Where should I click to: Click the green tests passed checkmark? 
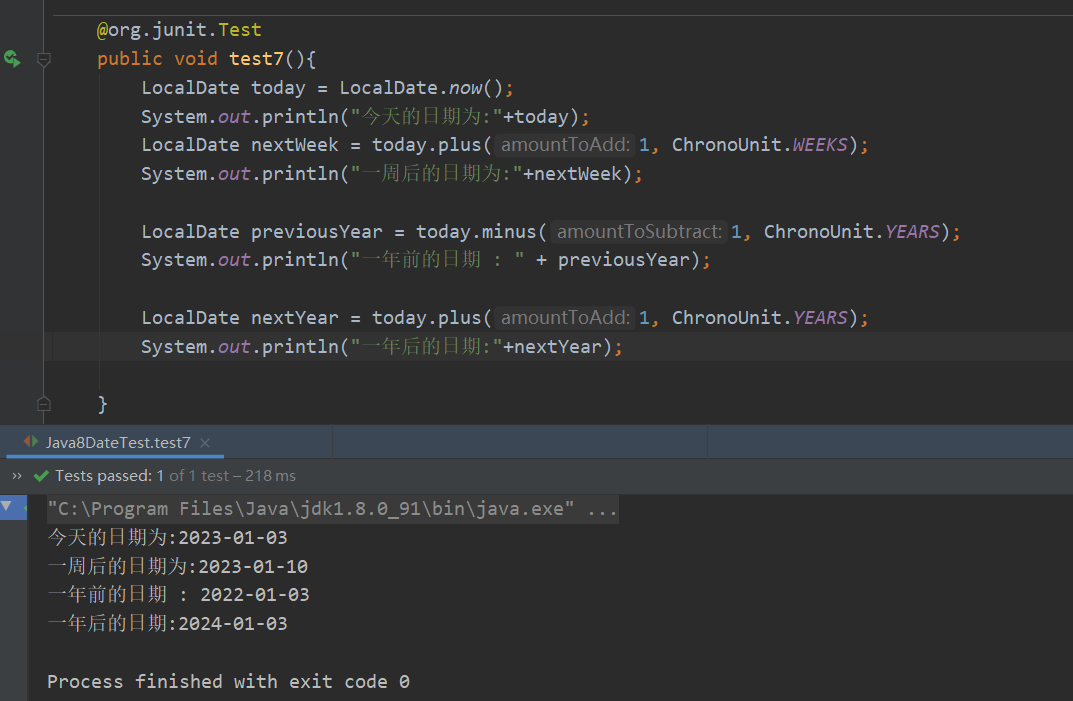coord(41,476)
